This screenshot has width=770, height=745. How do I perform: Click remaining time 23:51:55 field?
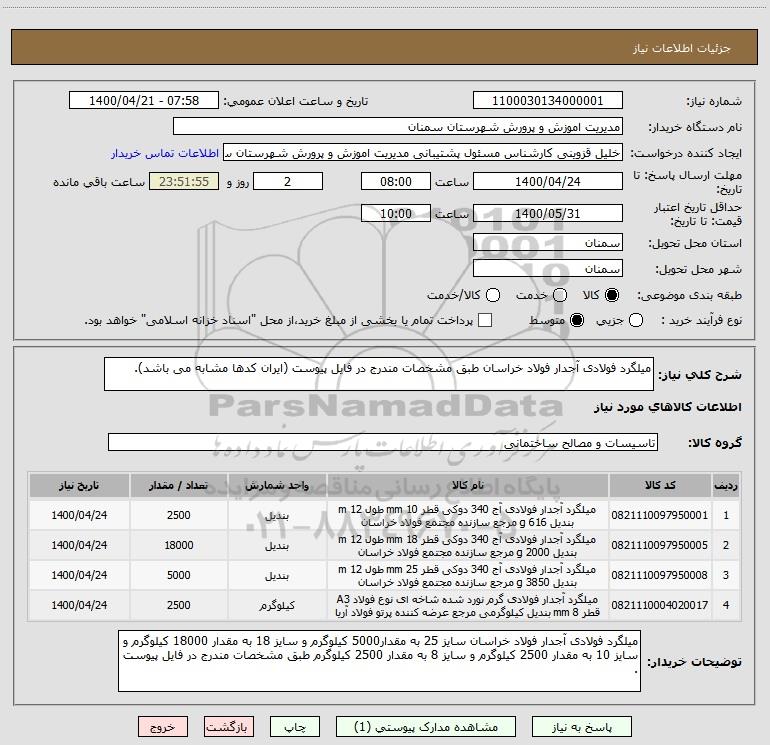pyautogui.click(x=184, y=181)
